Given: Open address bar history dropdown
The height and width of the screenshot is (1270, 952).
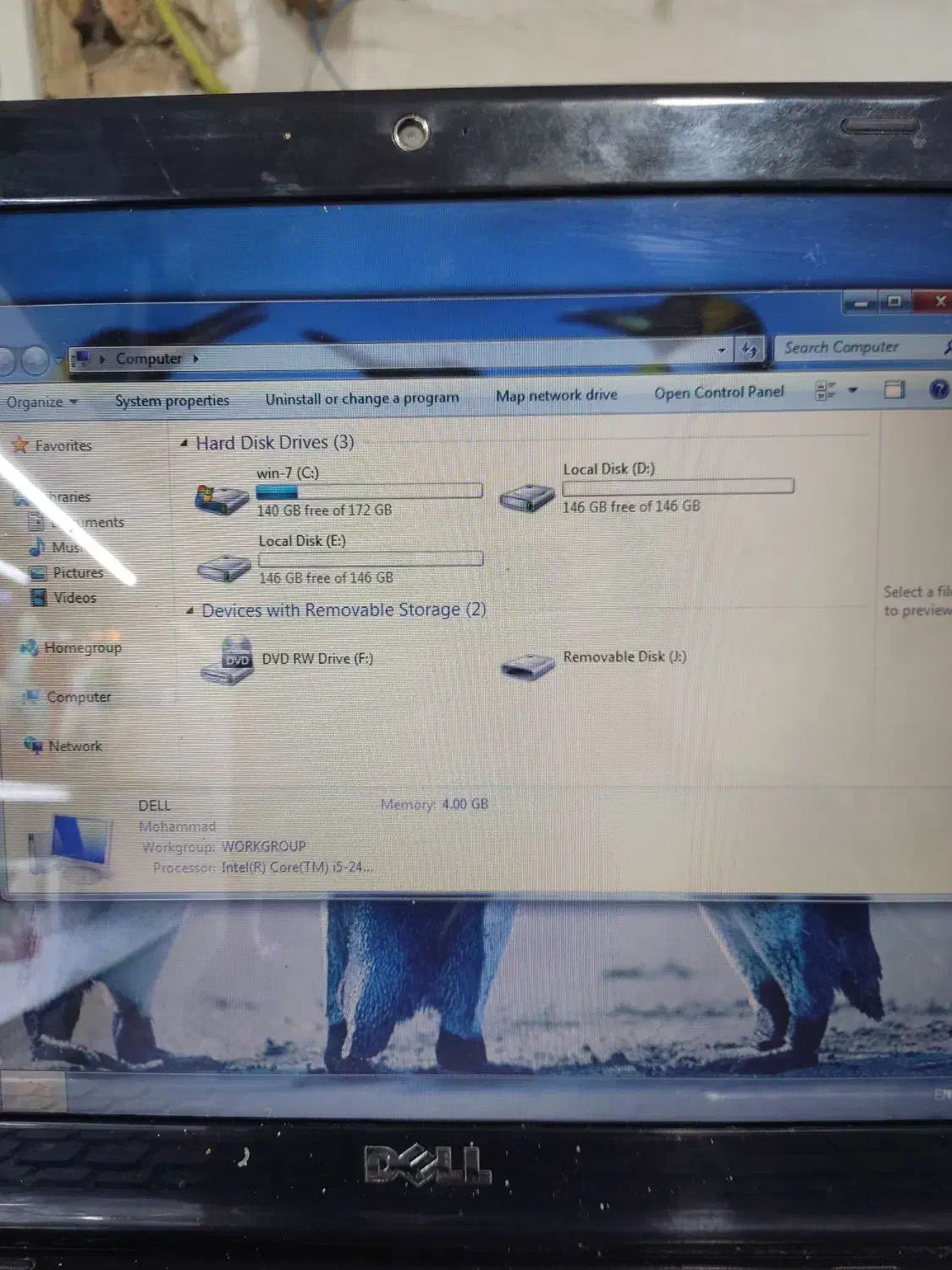Looking at the screenshot, I should (721, 349).
